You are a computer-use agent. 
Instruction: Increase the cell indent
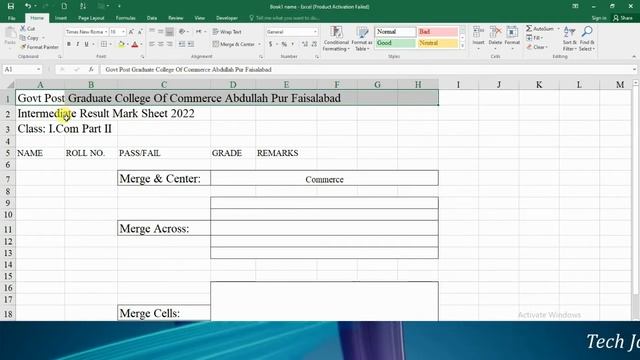pyautogui.click(x=191, y=44)
